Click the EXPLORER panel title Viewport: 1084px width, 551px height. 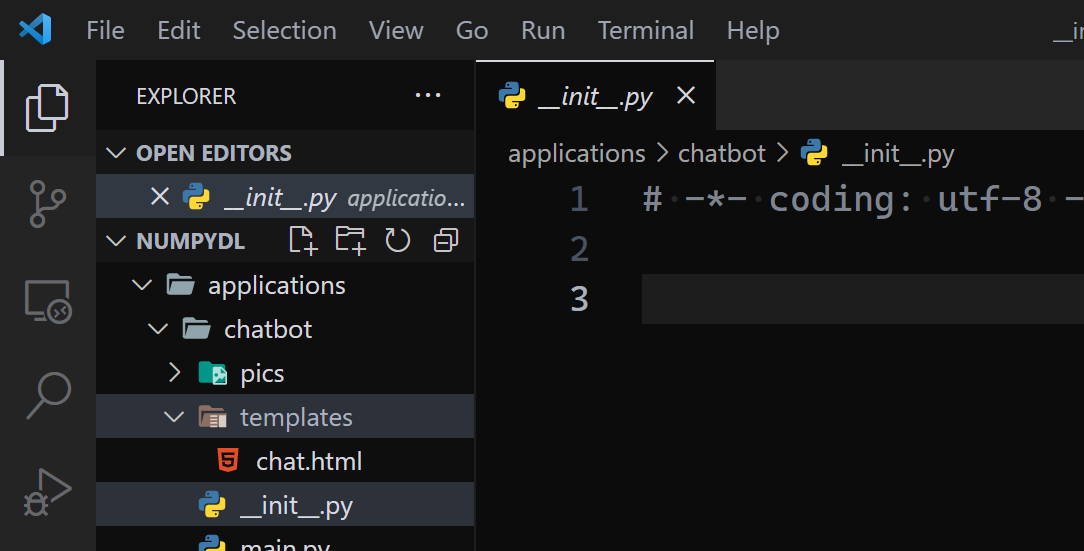click(x=186, y=96)
